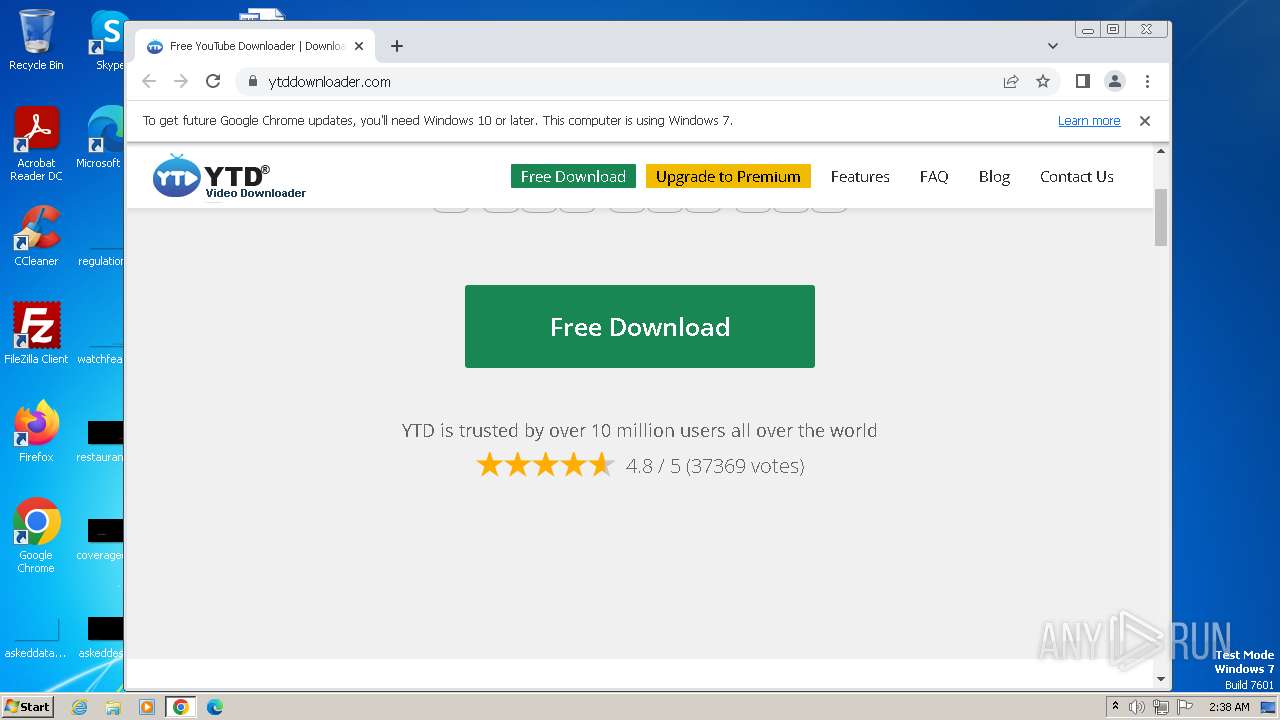The height and width of the screenshot is (720, 1280).
Task: Click the 2:38 AM taskbar clock
Action: pyautogui.click(x=1229, y=707)
